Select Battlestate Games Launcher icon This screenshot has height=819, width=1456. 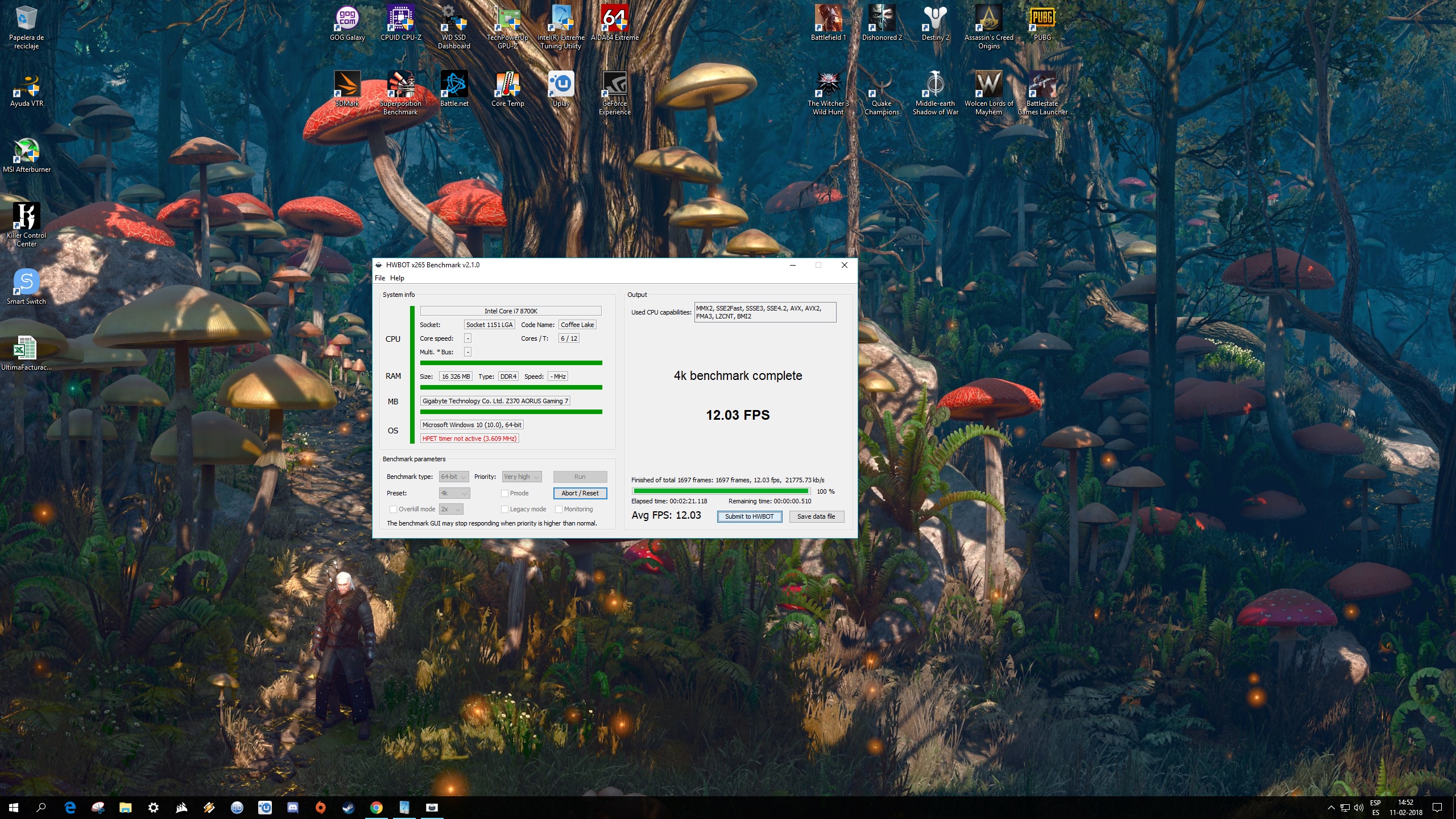click(x=1042, y=93)
